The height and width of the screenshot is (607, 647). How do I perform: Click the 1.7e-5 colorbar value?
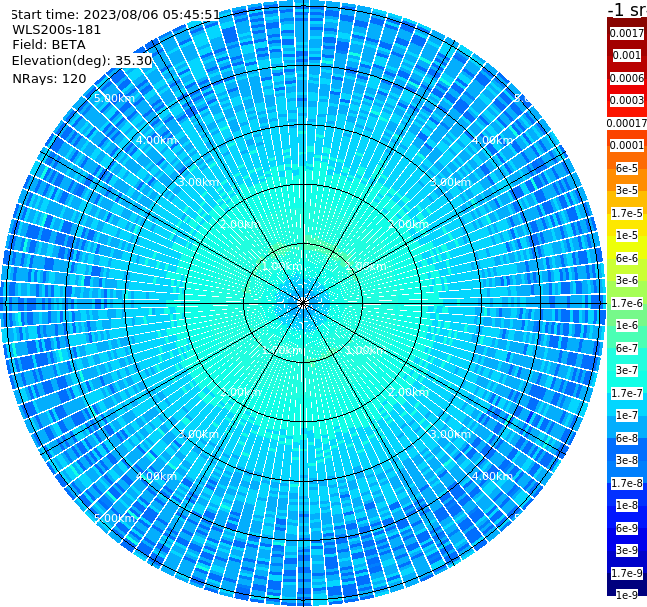click(627, 213)
